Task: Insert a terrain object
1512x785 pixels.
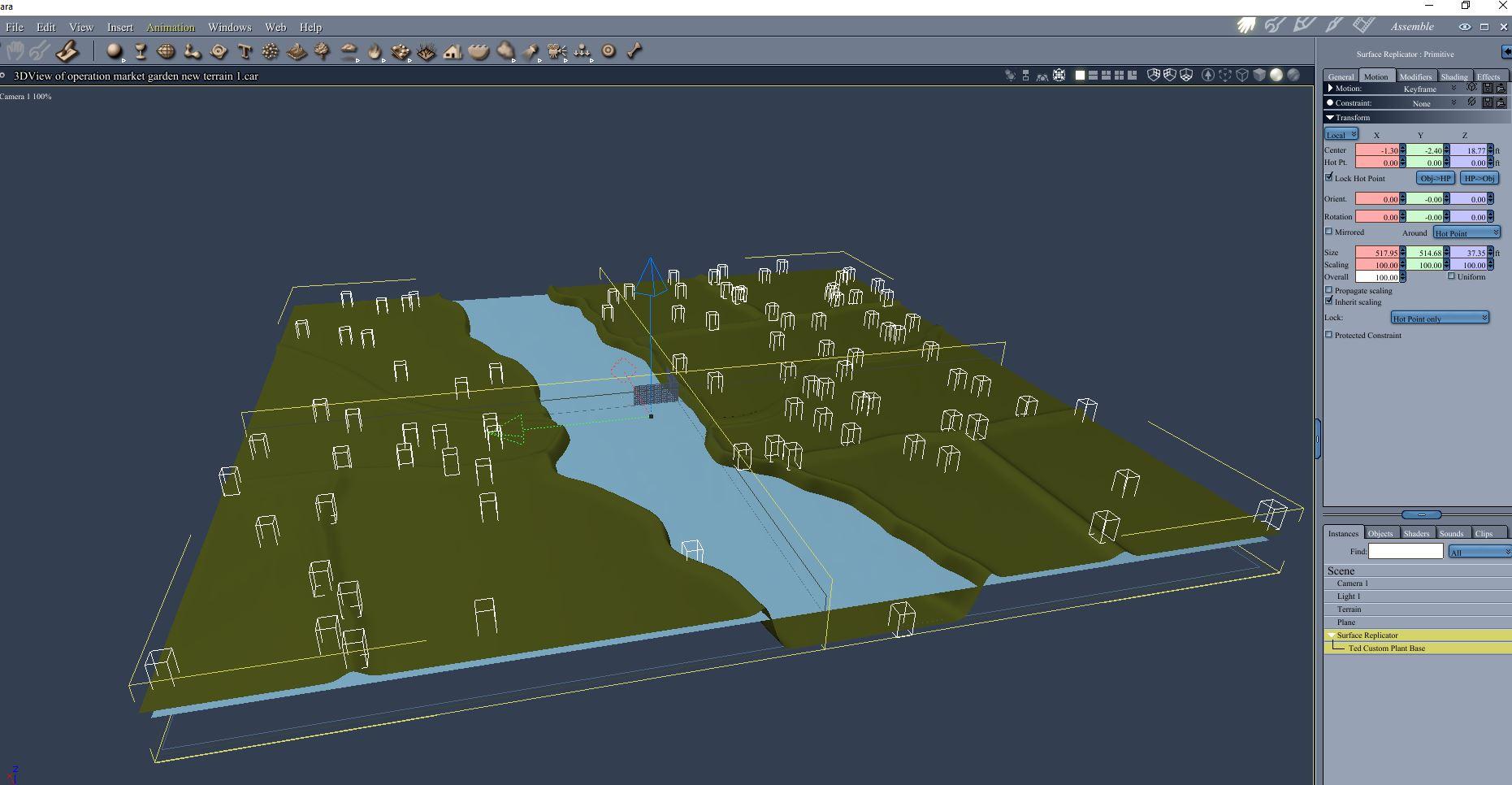Action: [297, 51]
